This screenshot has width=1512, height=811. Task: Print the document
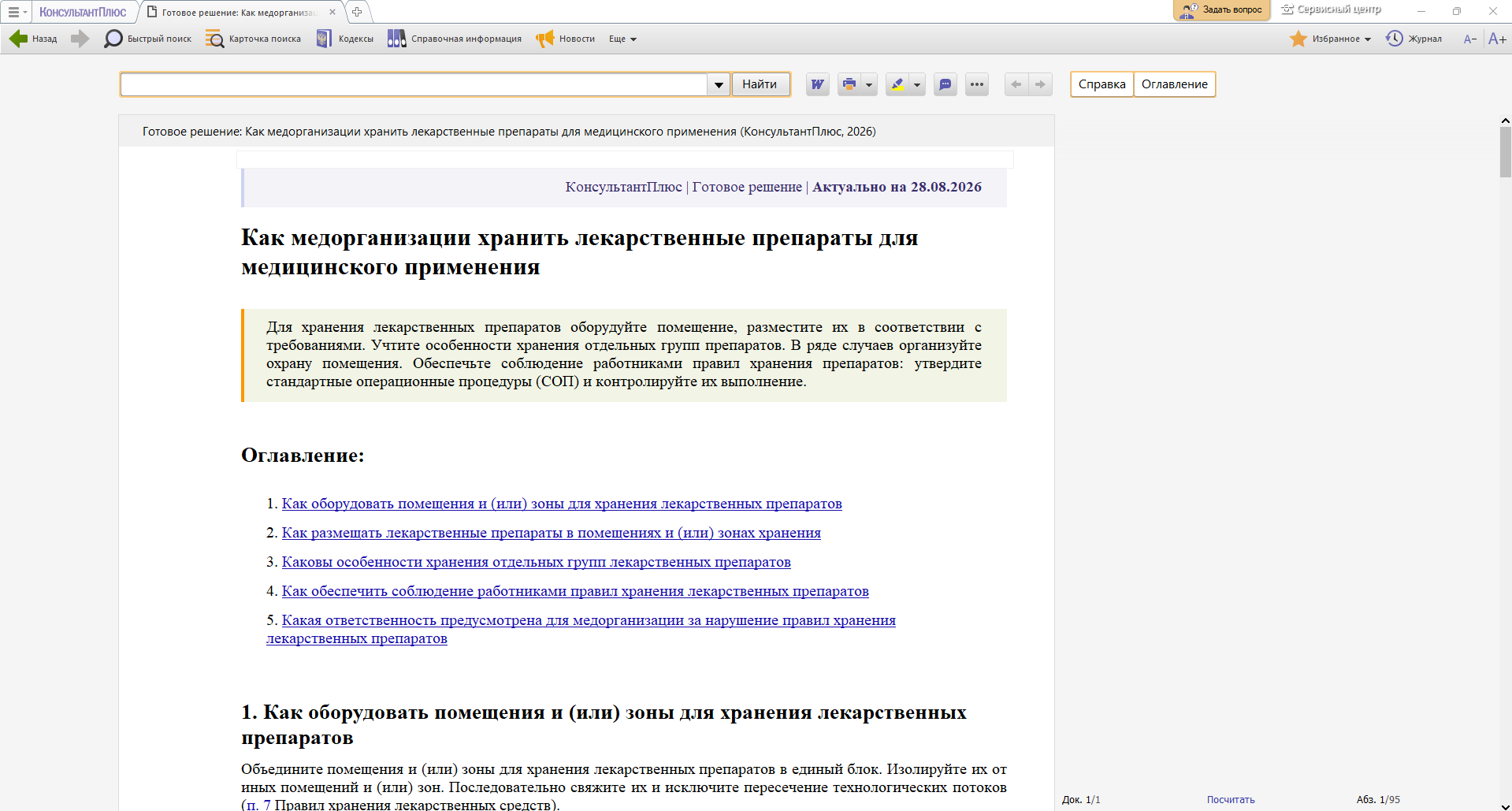pos(849,84)
